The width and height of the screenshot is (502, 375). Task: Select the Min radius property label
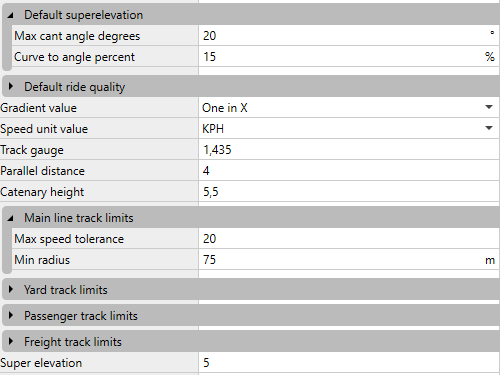click(42, 260)
